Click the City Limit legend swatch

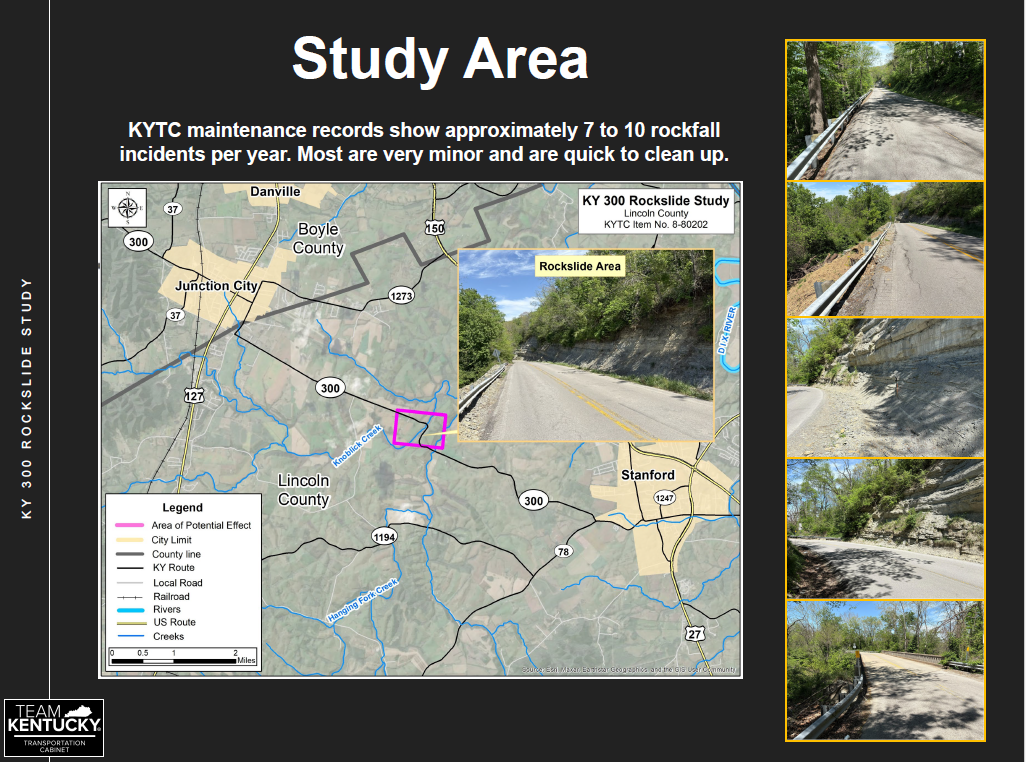point(130,540)
